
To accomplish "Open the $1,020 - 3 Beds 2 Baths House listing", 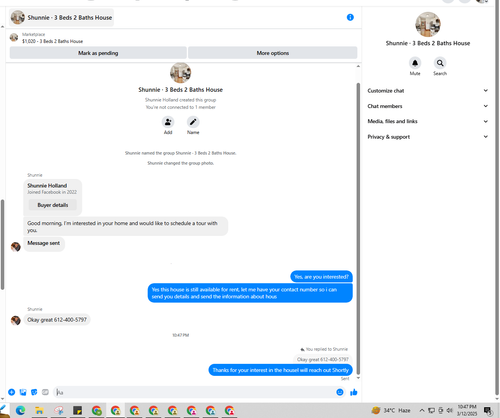I will point(52,41).
